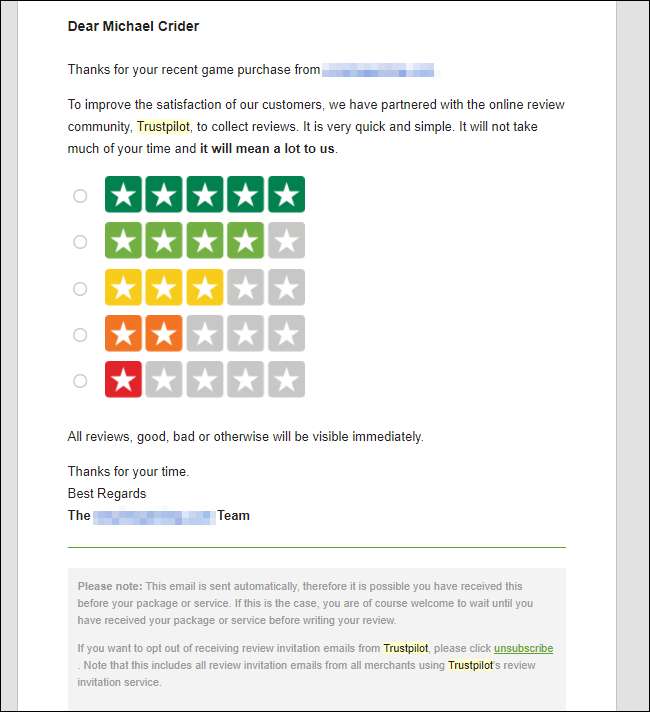
Task: Click the blurred team name in signature
Action: coord(153,516)
